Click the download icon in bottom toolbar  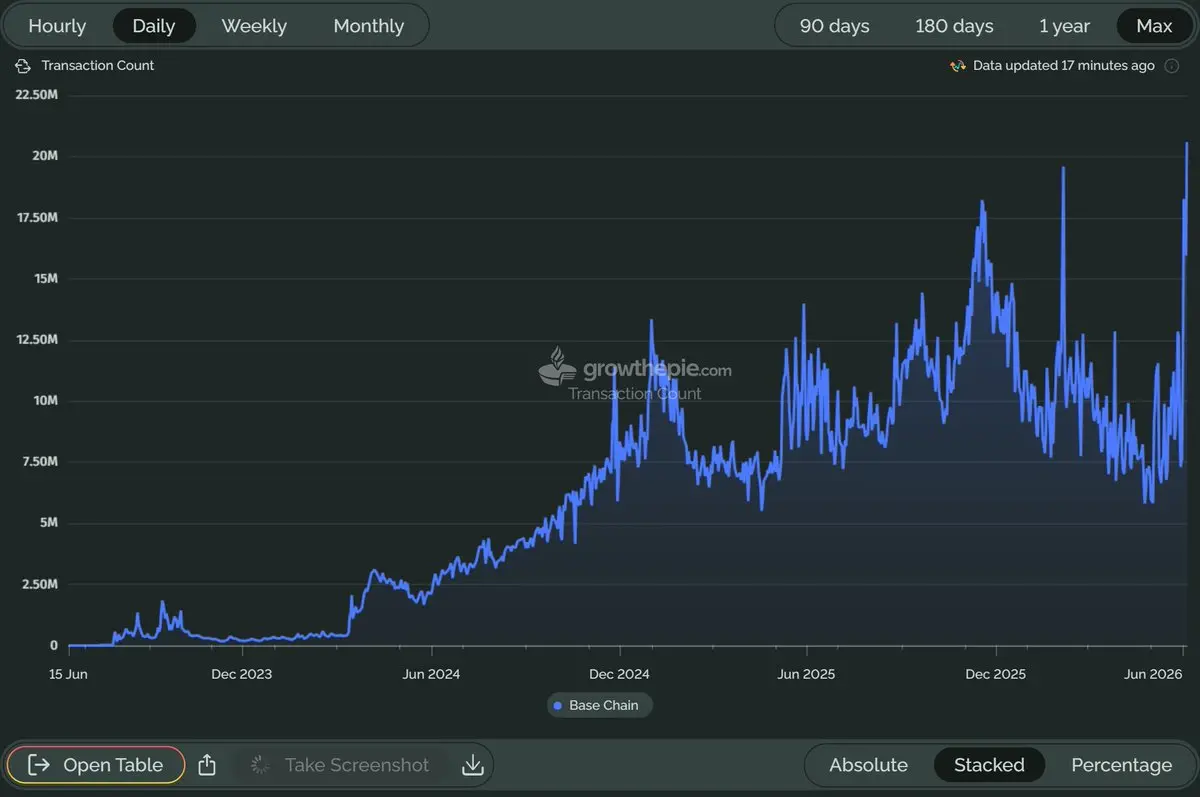click(473, 765)
